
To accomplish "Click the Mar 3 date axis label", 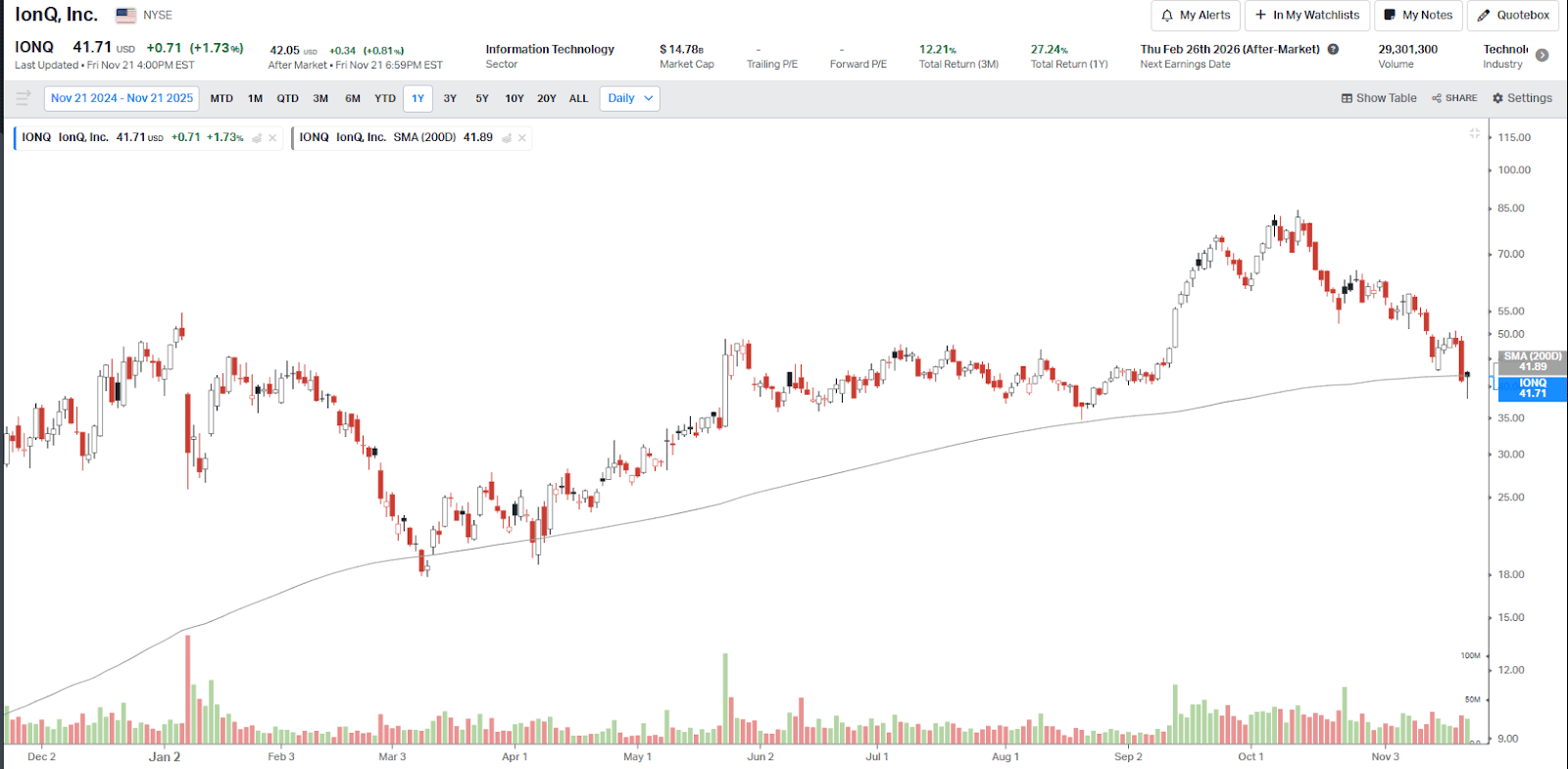I will pyautogui.click(x=392, y=757).
